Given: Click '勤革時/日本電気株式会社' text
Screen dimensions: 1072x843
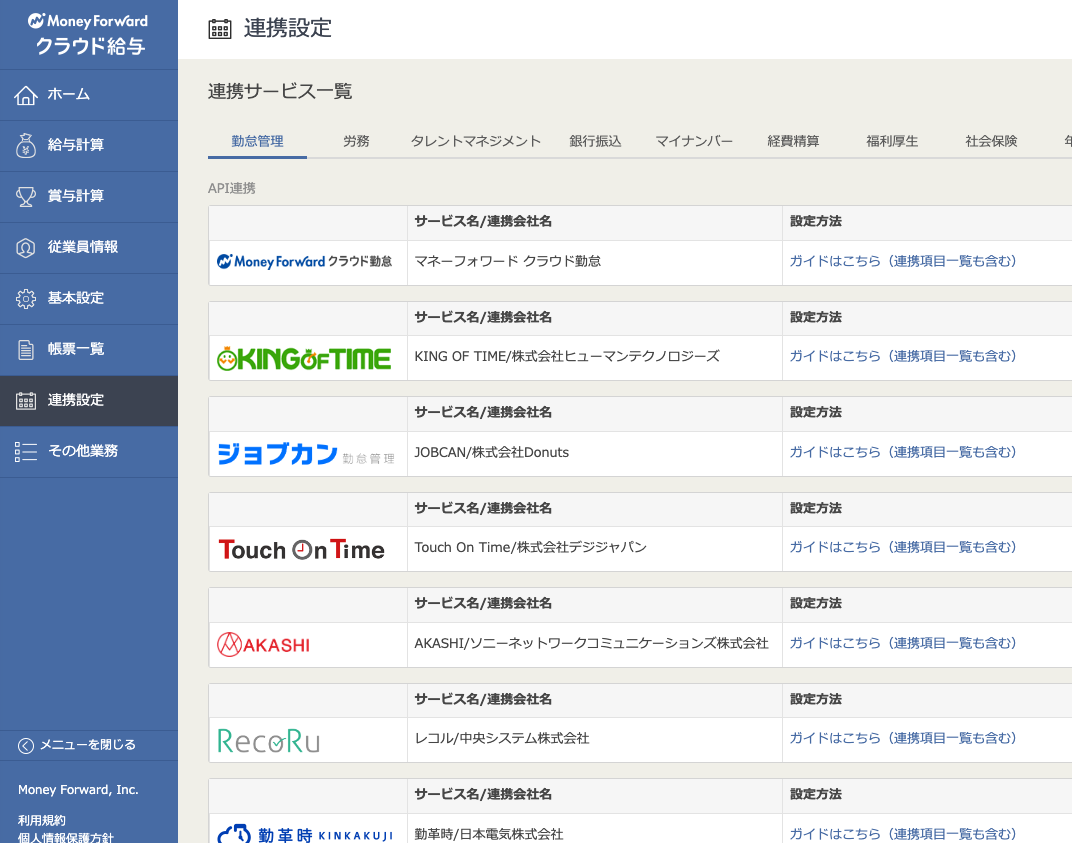Looking at the screenshot, I should (x=489, y=833).
